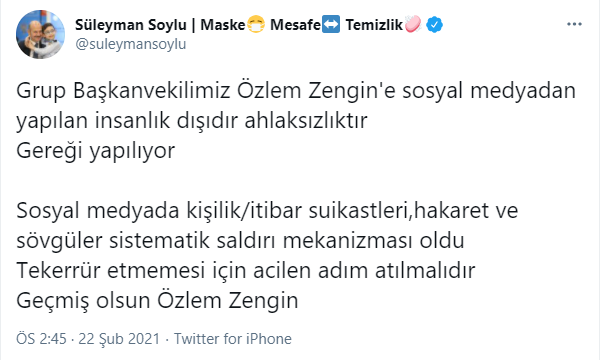
Task: Open Süleyman Soylu's profile avatar
Action: (40, 34)
